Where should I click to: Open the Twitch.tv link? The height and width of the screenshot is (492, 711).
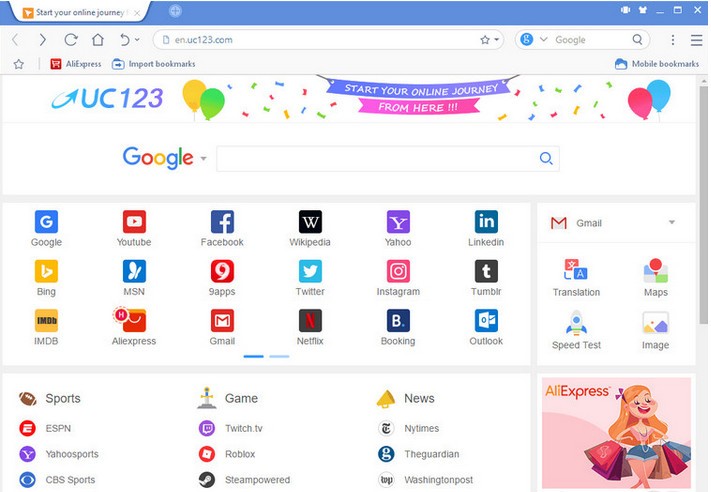[230, 428]
